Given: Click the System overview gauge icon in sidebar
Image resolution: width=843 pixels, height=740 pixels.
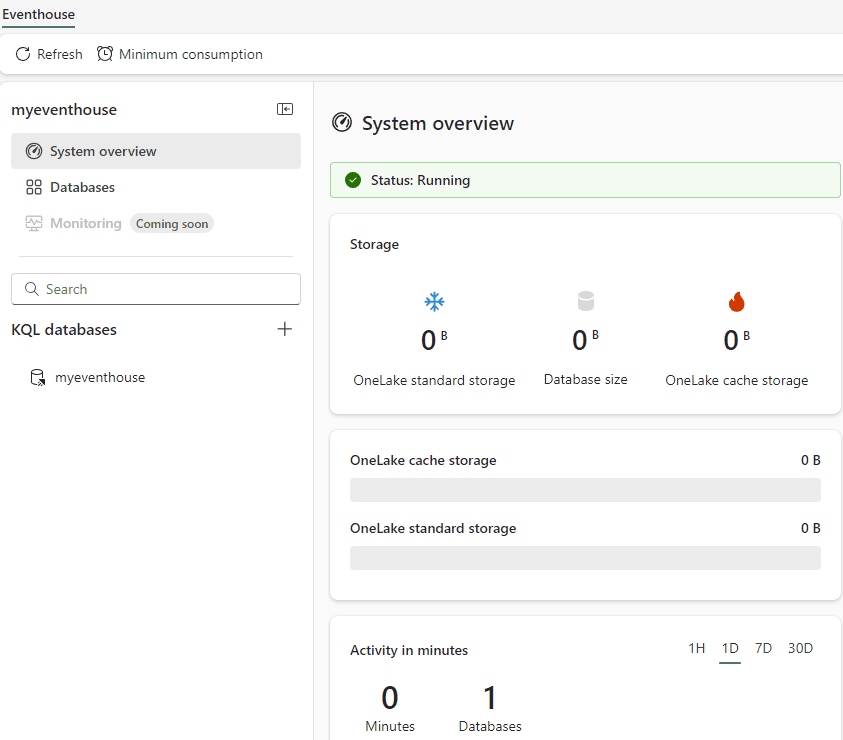Looking at the screenshot, I should (x=34, y=151).
